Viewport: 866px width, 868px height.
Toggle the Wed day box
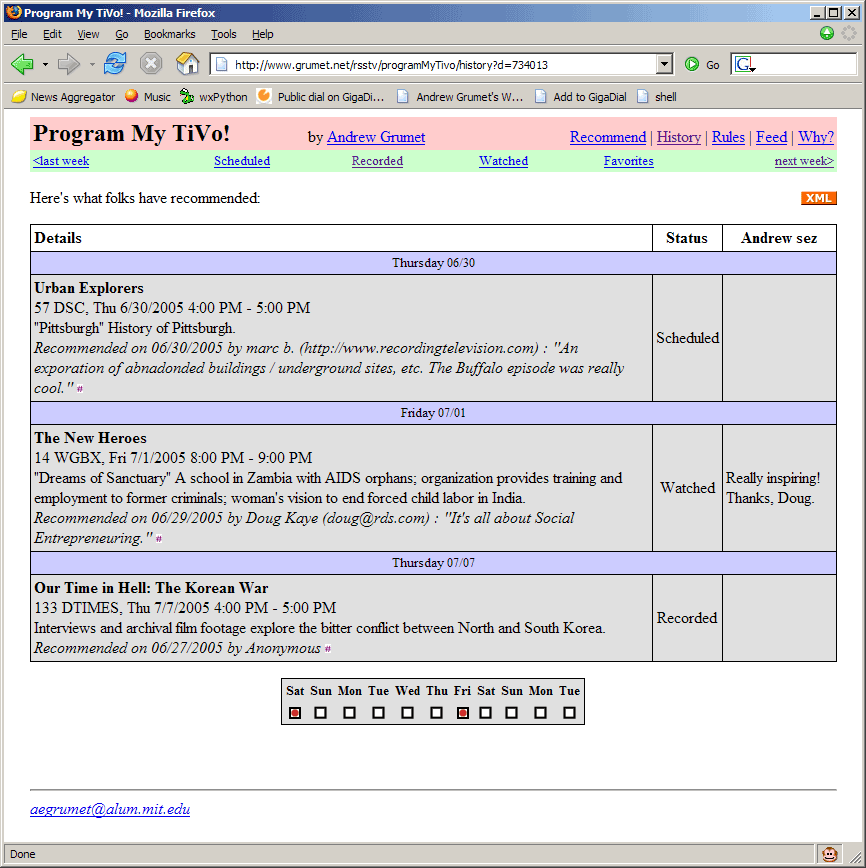pyautogui.click(x=408, y=713)
